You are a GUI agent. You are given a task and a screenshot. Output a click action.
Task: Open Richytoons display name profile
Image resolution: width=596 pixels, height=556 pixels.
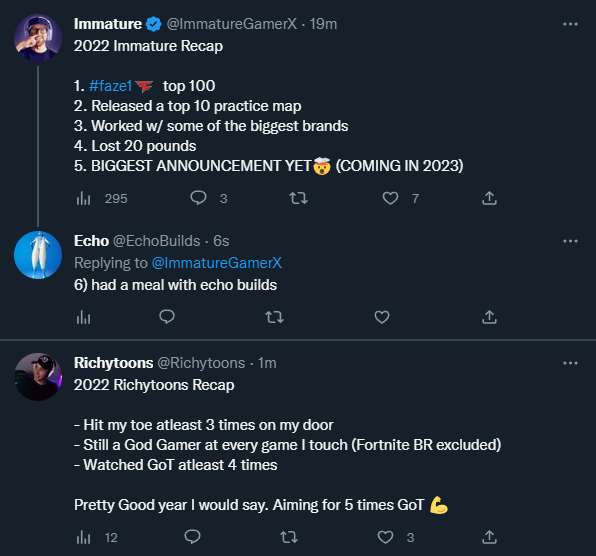click(113, 363)
